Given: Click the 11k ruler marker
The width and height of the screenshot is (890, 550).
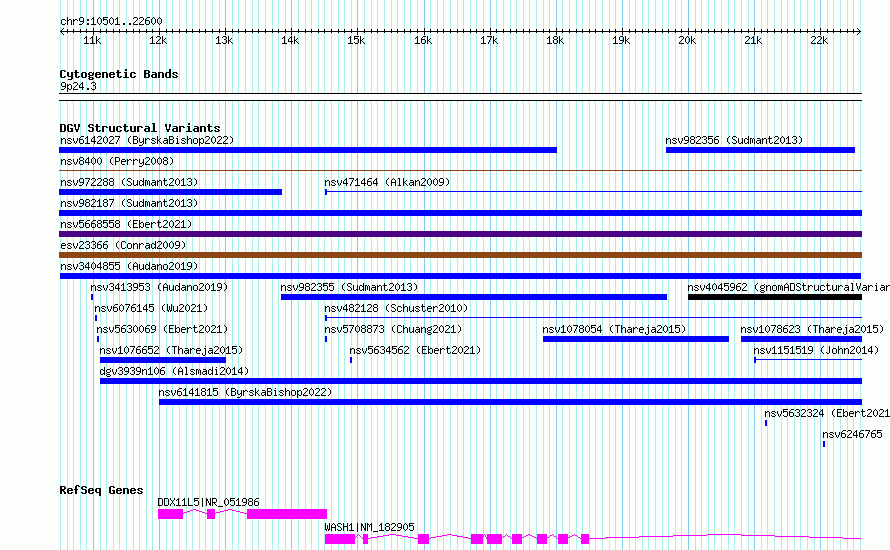Looking at the screenshot, I should [x=92, y=40].
